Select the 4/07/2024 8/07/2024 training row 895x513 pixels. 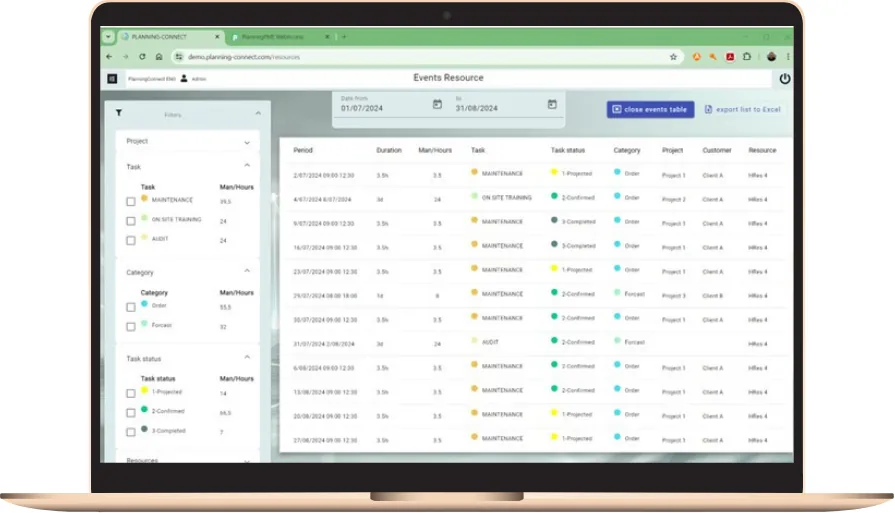[535, 199]
